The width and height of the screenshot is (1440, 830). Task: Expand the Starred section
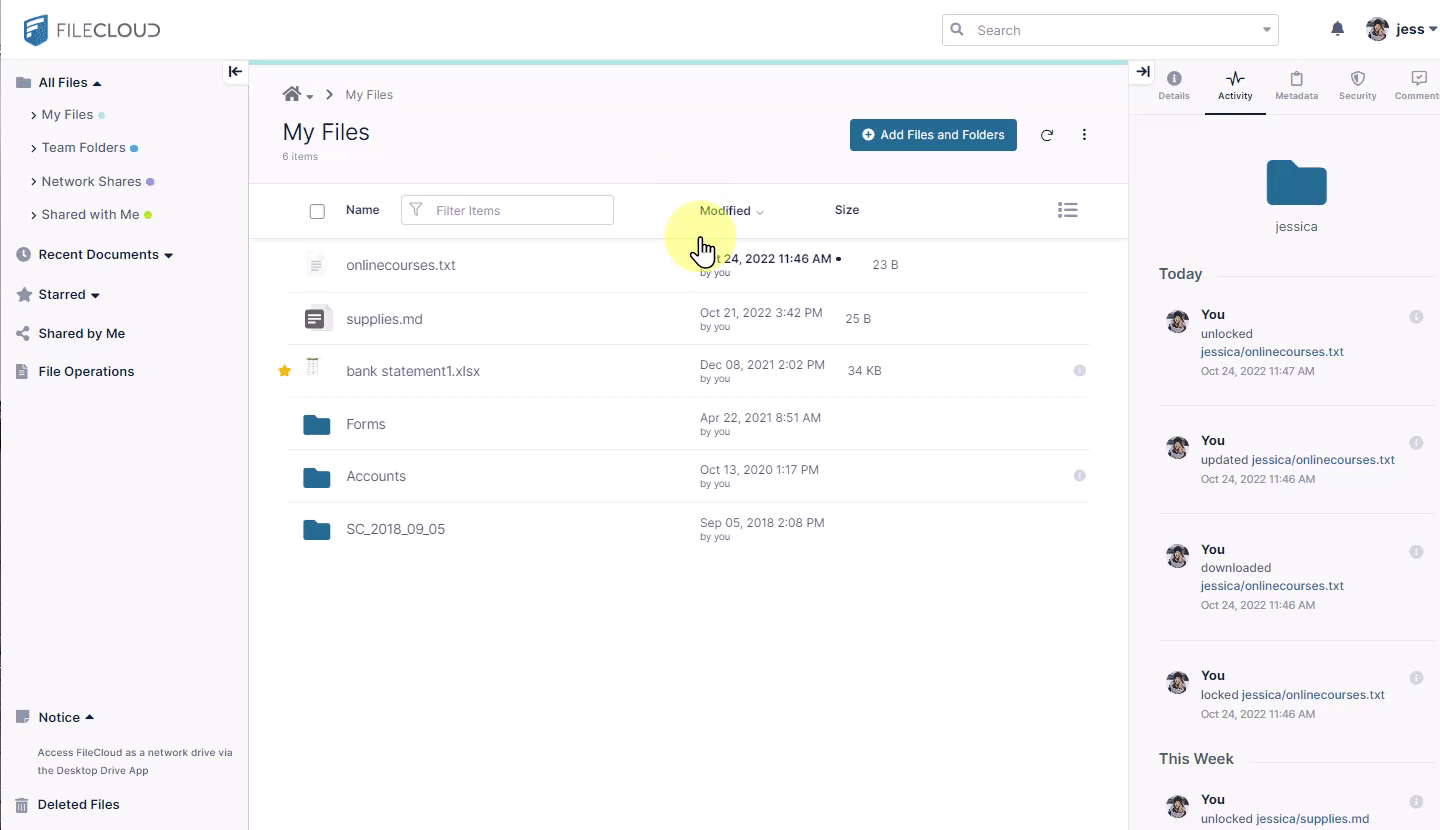pyautogui.click(x=95, y=296)
